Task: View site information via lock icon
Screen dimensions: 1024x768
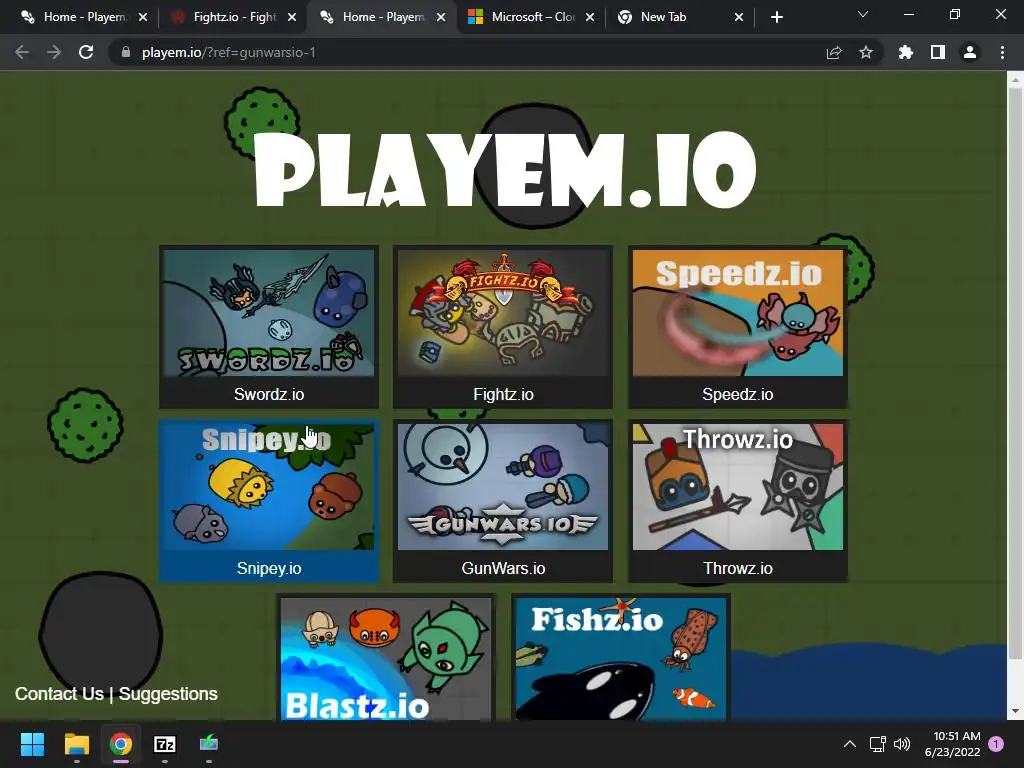Action: pyautogui.click(x=126, y=52)
